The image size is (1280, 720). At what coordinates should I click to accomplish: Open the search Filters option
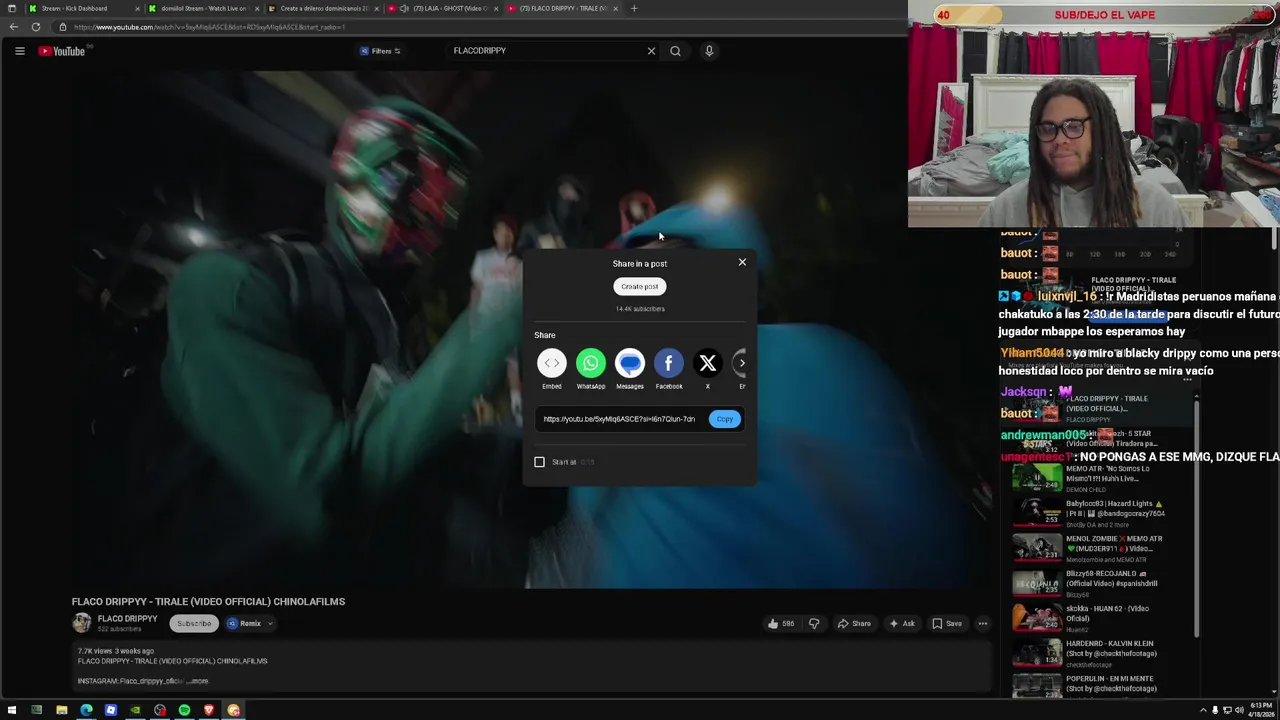pyautogui.click(x=381, y=51)
